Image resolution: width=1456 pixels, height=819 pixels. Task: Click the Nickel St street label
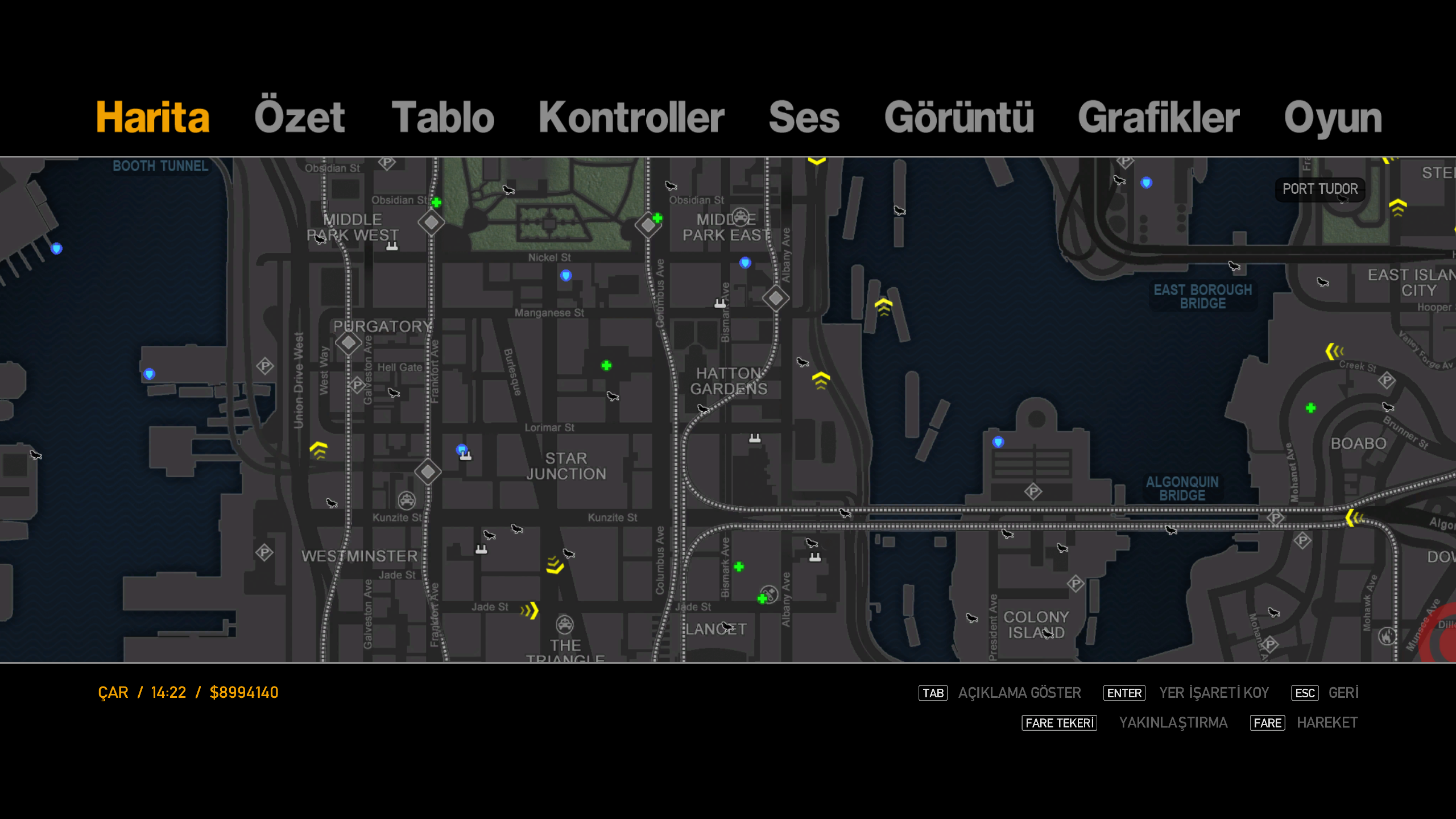click(x=549, y=258)
